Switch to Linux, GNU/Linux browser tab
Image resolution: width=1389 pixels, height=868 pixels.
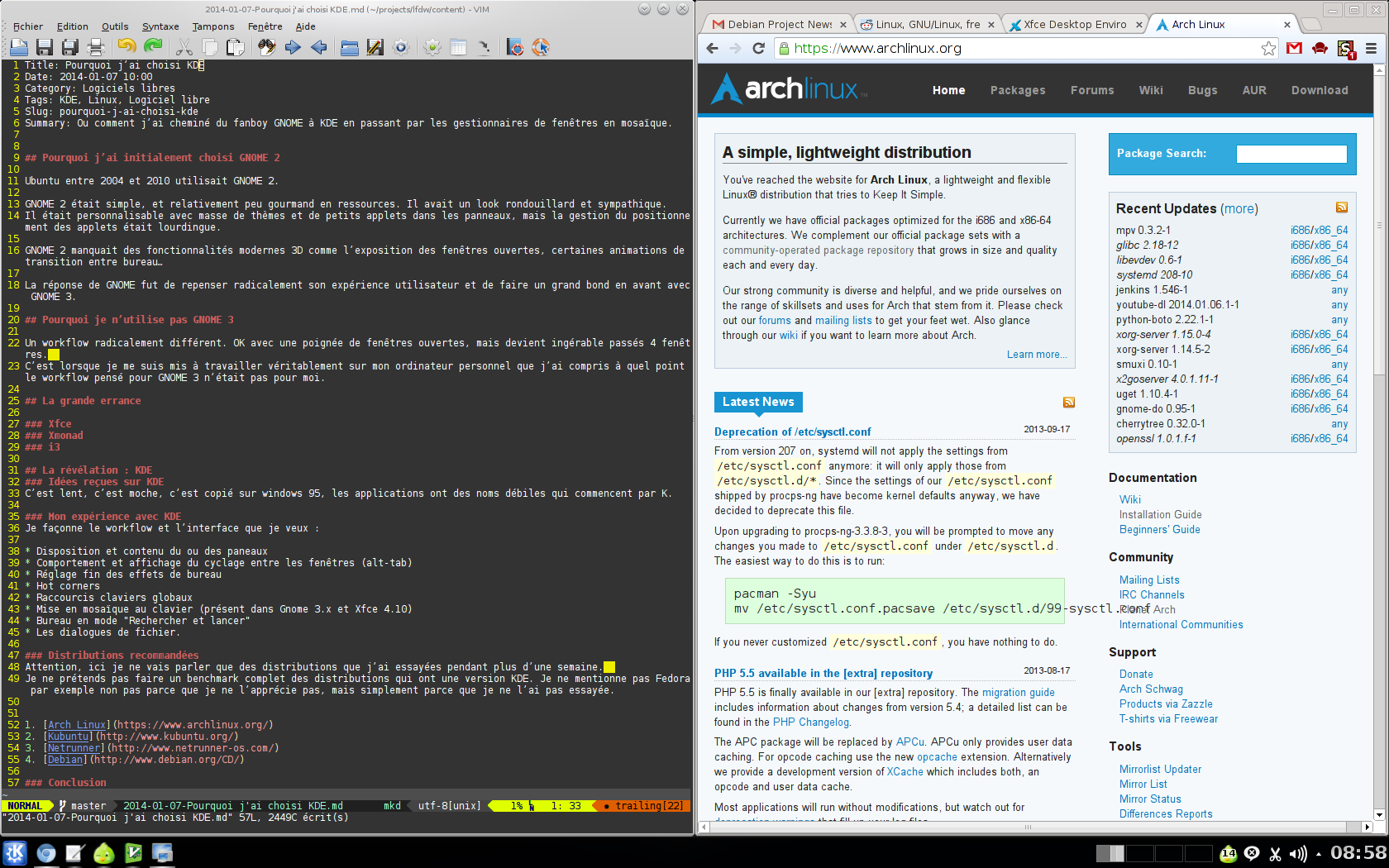(928, 25)
